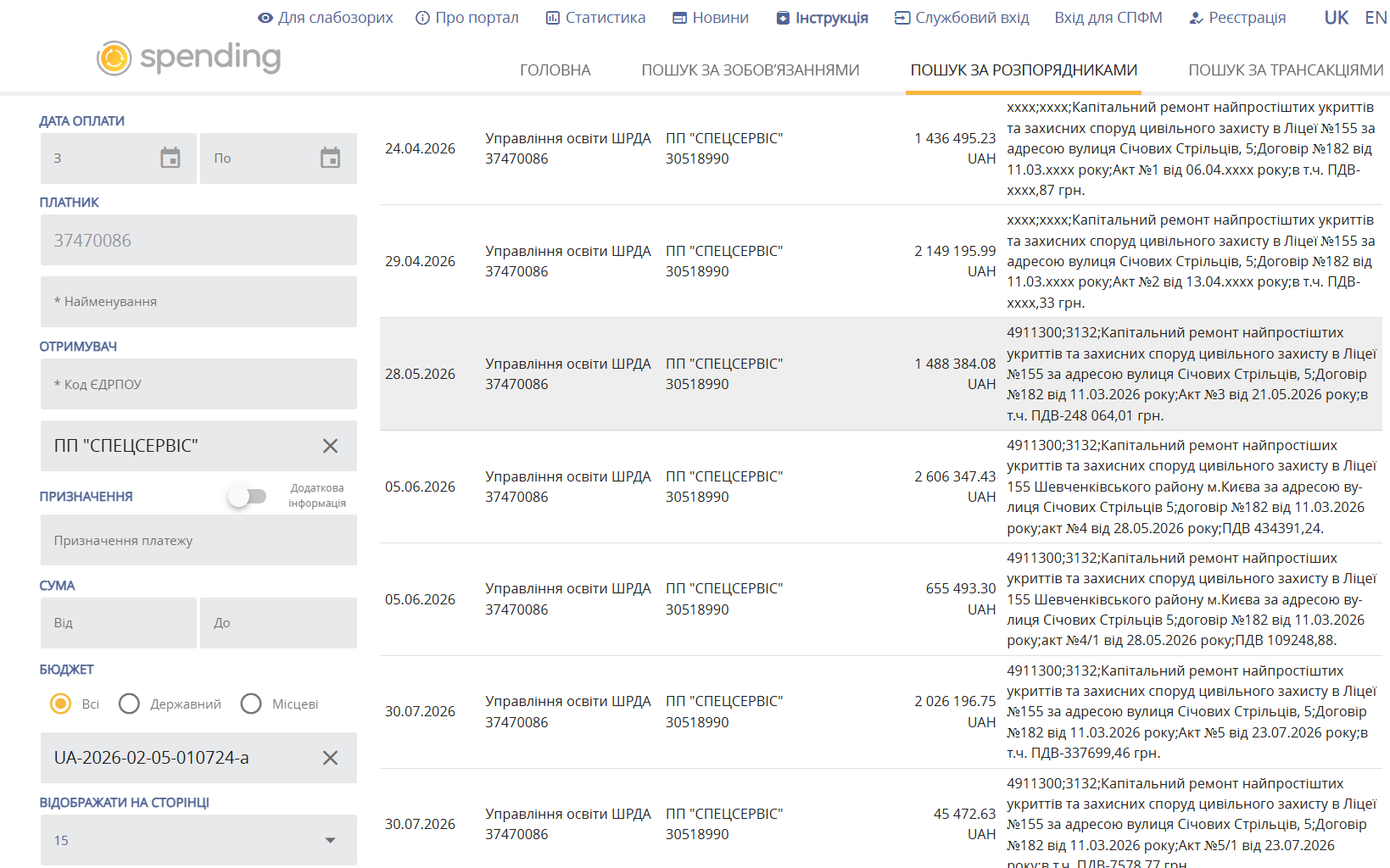The height and width of the screenshot is (868, 1390).
Task: Click the sum До field
Action: (278, 623)
